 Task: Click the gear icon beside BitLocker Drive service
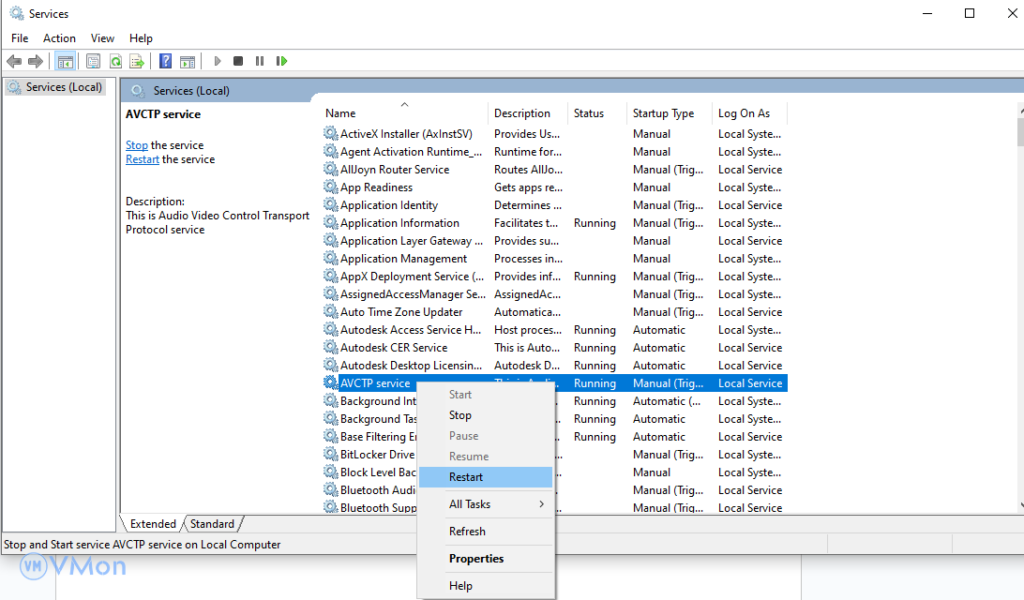[330, 454]
